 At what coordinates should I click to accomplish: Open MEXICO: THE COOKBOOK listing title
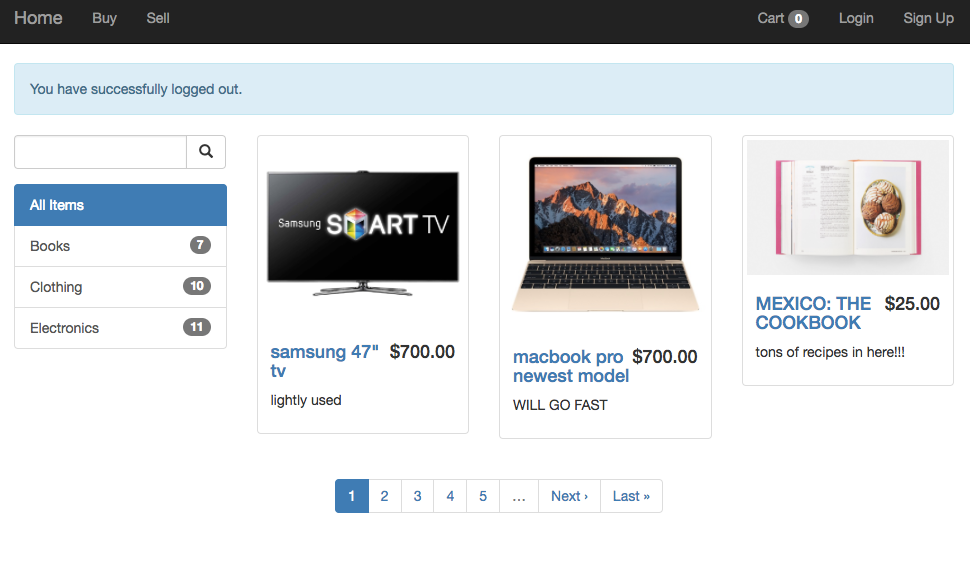pyautogui.click(x=813, y=313)
